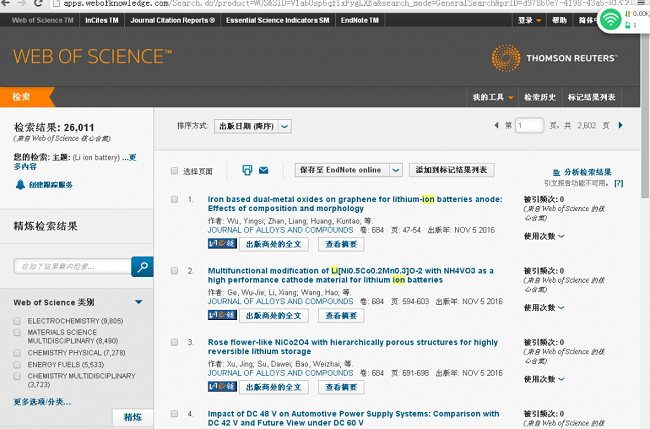
Task: Open the sort order dropdown
Action: point(252,126)
